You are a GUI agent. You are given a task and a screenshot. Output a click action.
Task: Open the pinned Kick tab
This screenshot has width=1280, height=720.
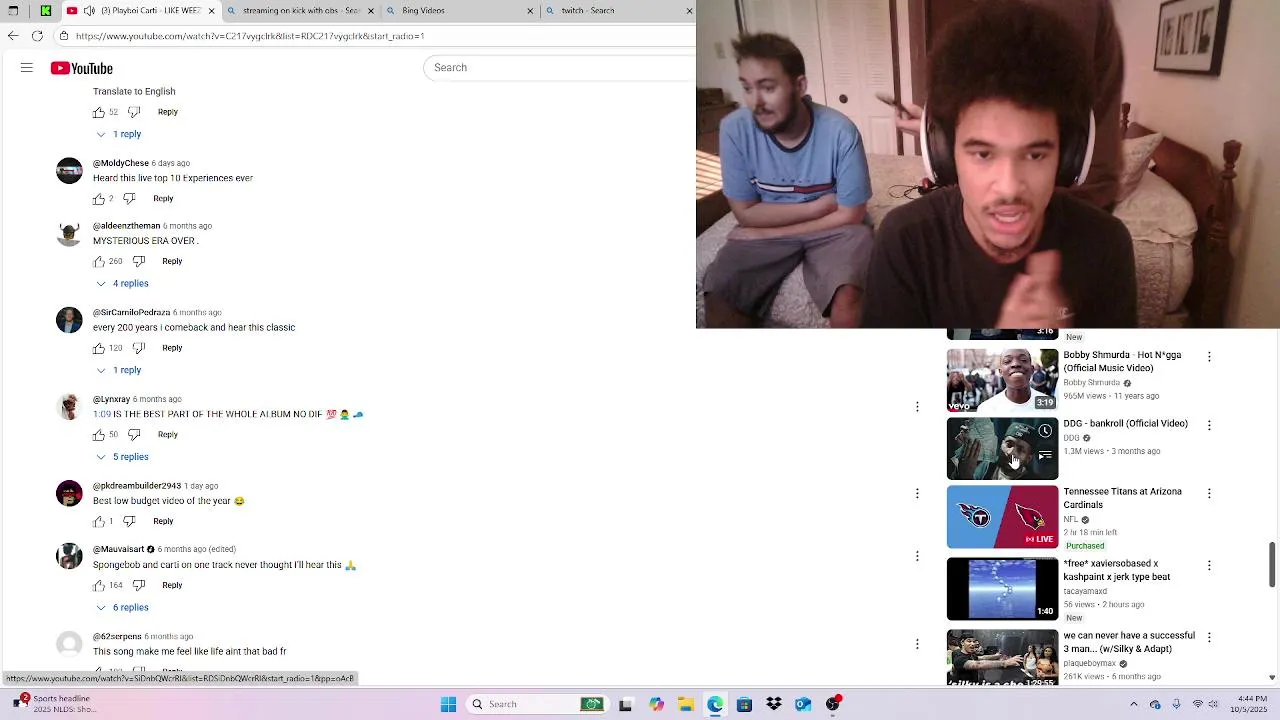(x=45, y=11)
